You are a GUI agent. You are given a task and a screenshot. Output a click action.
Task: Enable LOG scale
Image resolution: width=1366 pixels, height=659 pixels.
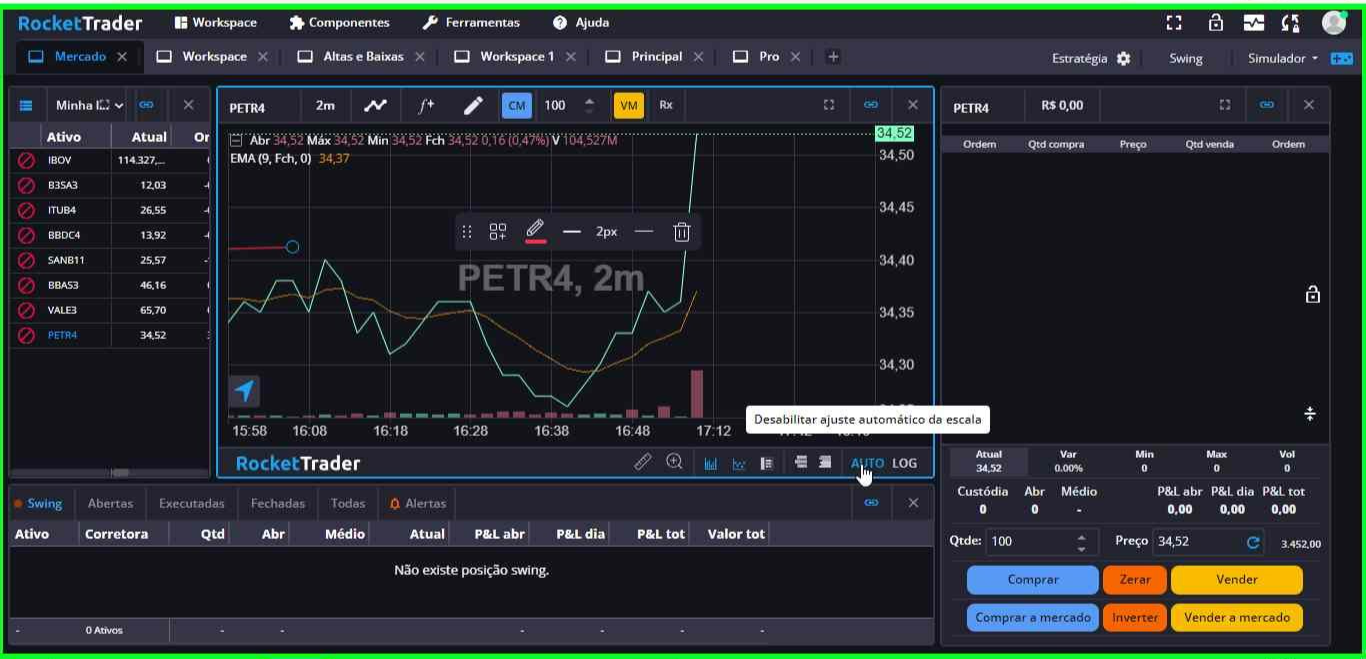coord(905,463)
